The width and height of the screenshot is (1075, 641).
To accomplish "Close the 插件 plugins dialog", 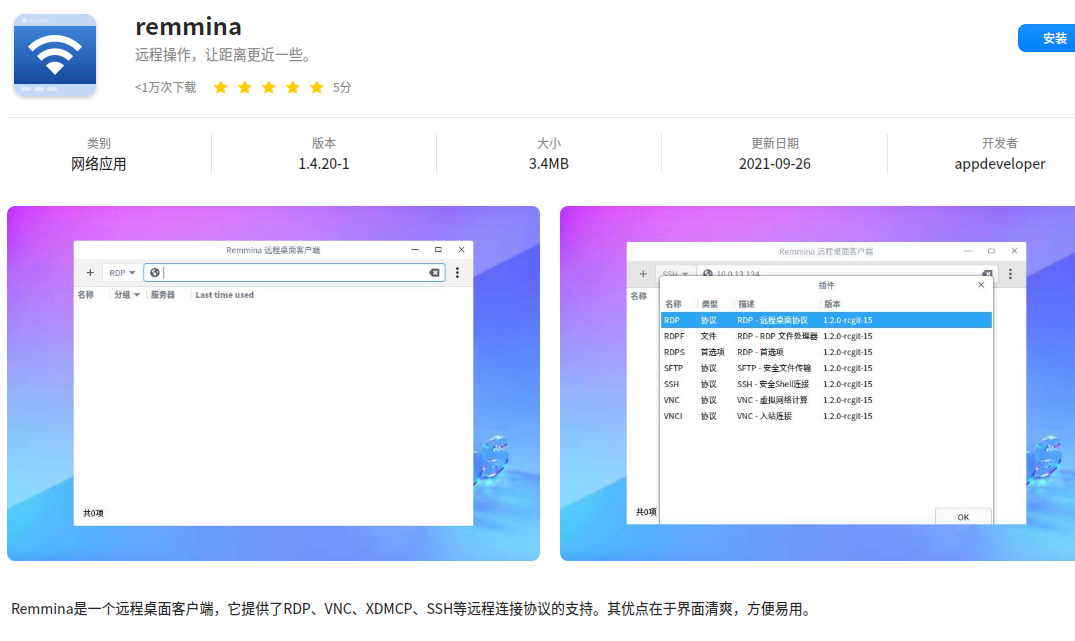I will [981, 285].
